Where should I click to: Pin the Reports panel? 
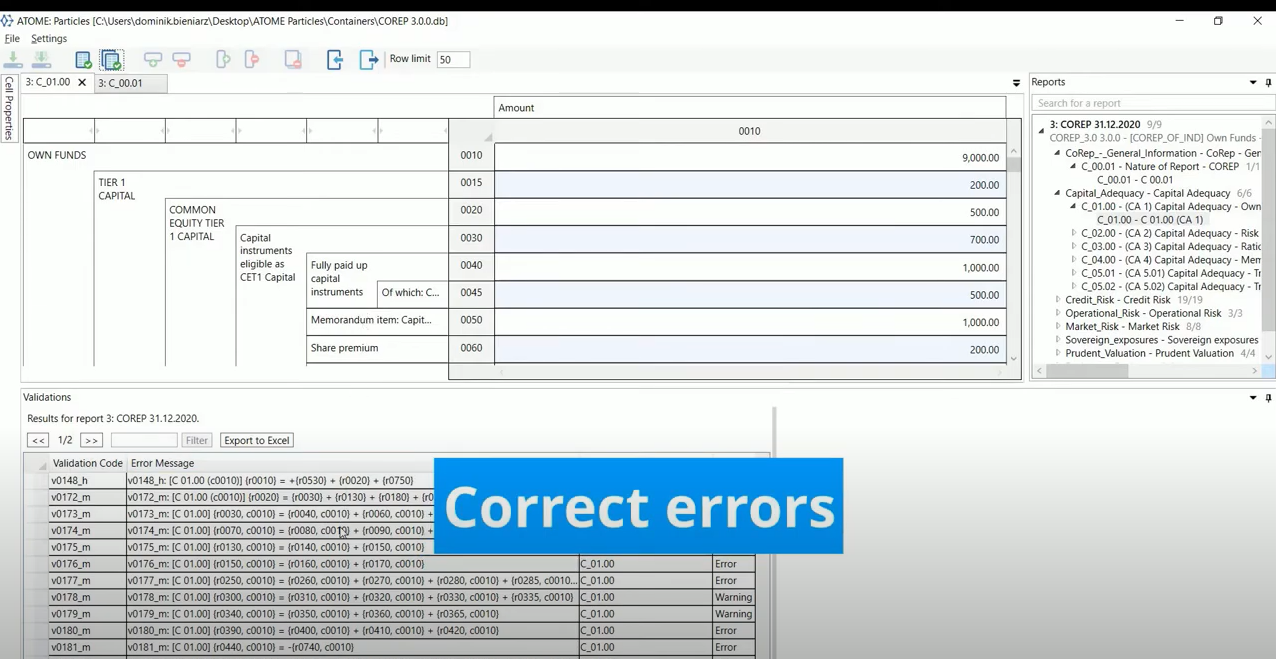click(x=1268, y=83)
